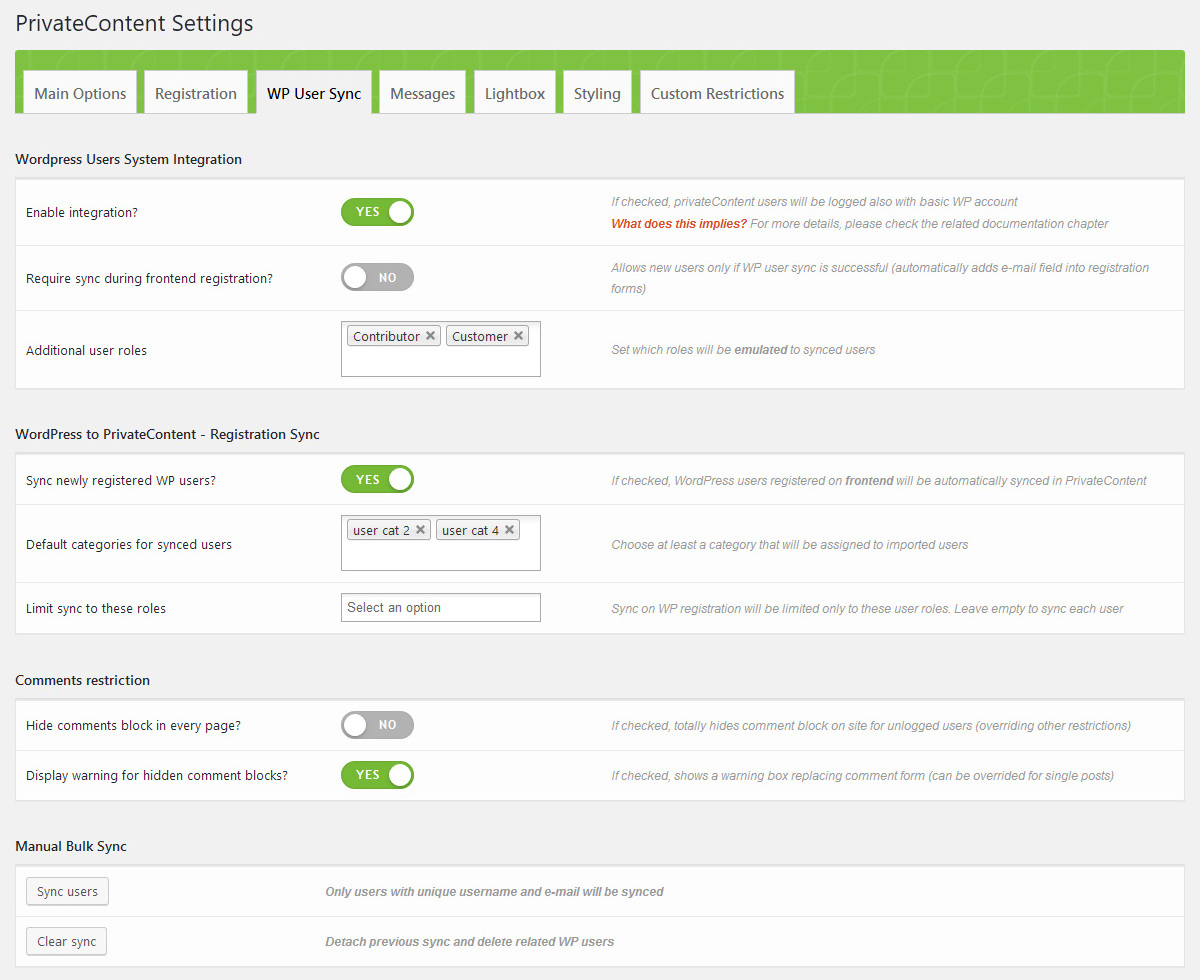Click the 'user cat 4' tag label
This screenshot has height=980, width=1200.
[x=470, y=530]
